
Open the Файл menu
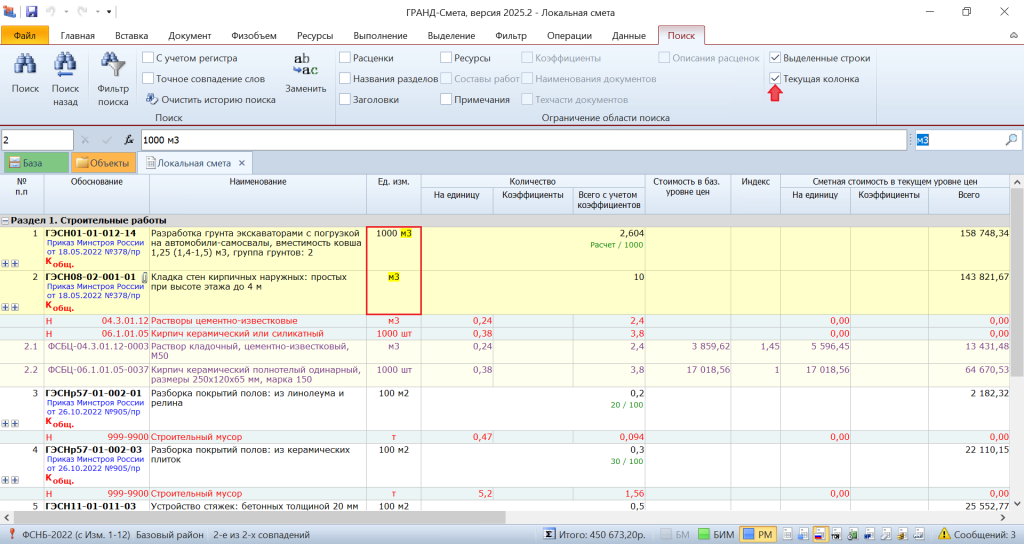(x=25, y=36)
